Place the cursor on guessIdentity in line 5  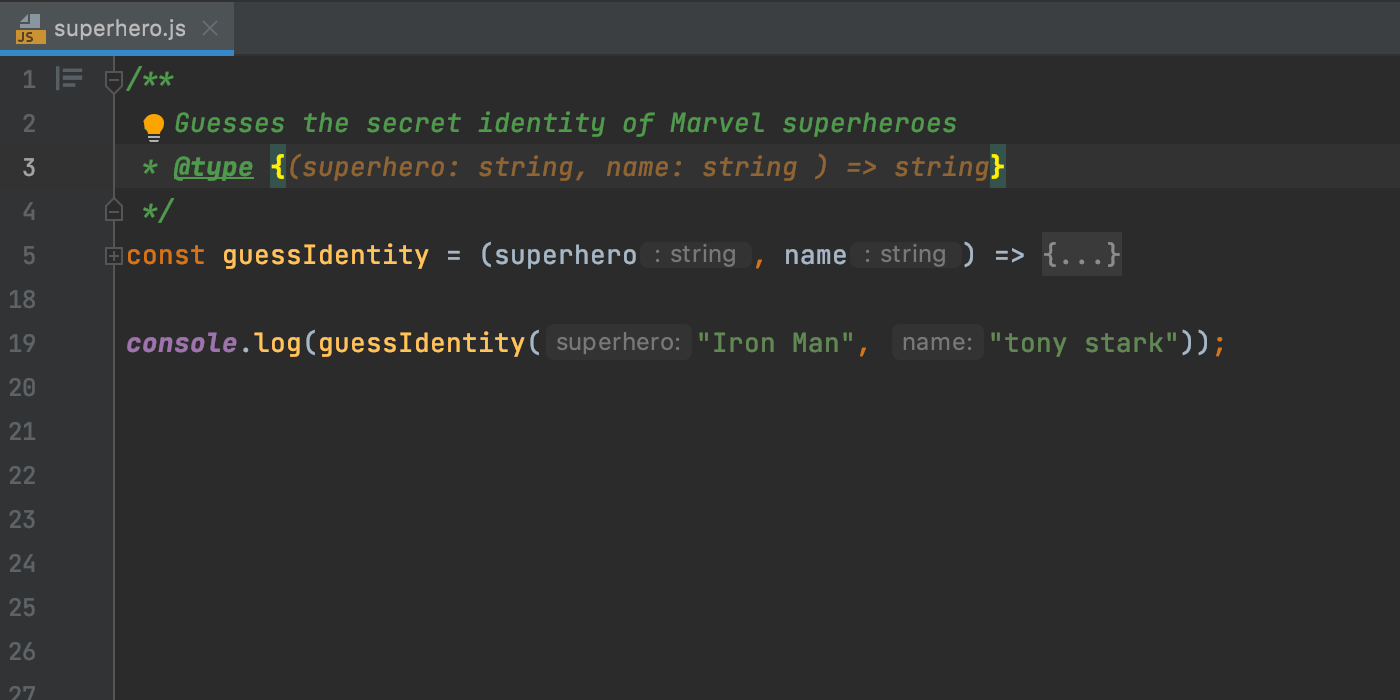click(x=325, y=255)
